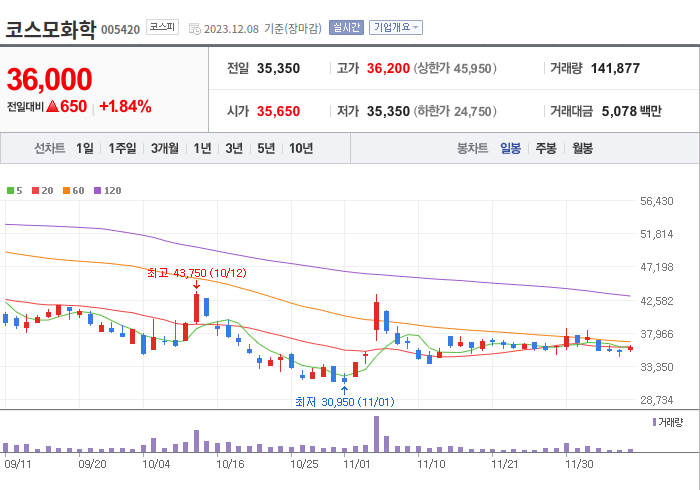Select the 1일 line chart tab

pos(85,148)
